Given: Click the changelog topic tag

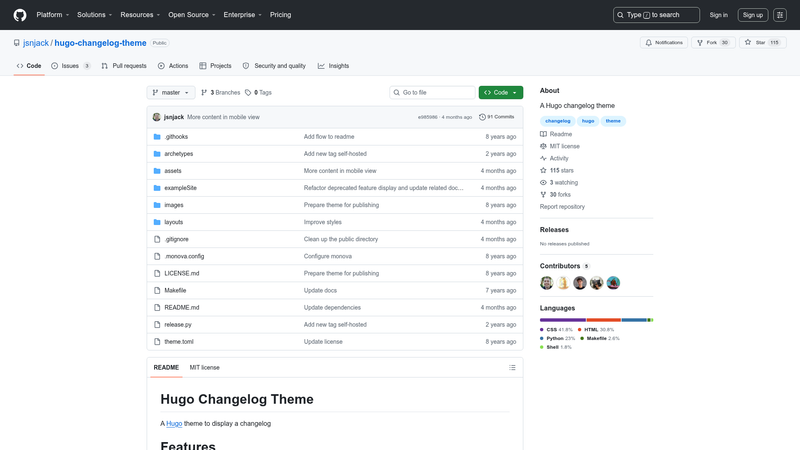Looking at the screenshot, I should point(558,121).
